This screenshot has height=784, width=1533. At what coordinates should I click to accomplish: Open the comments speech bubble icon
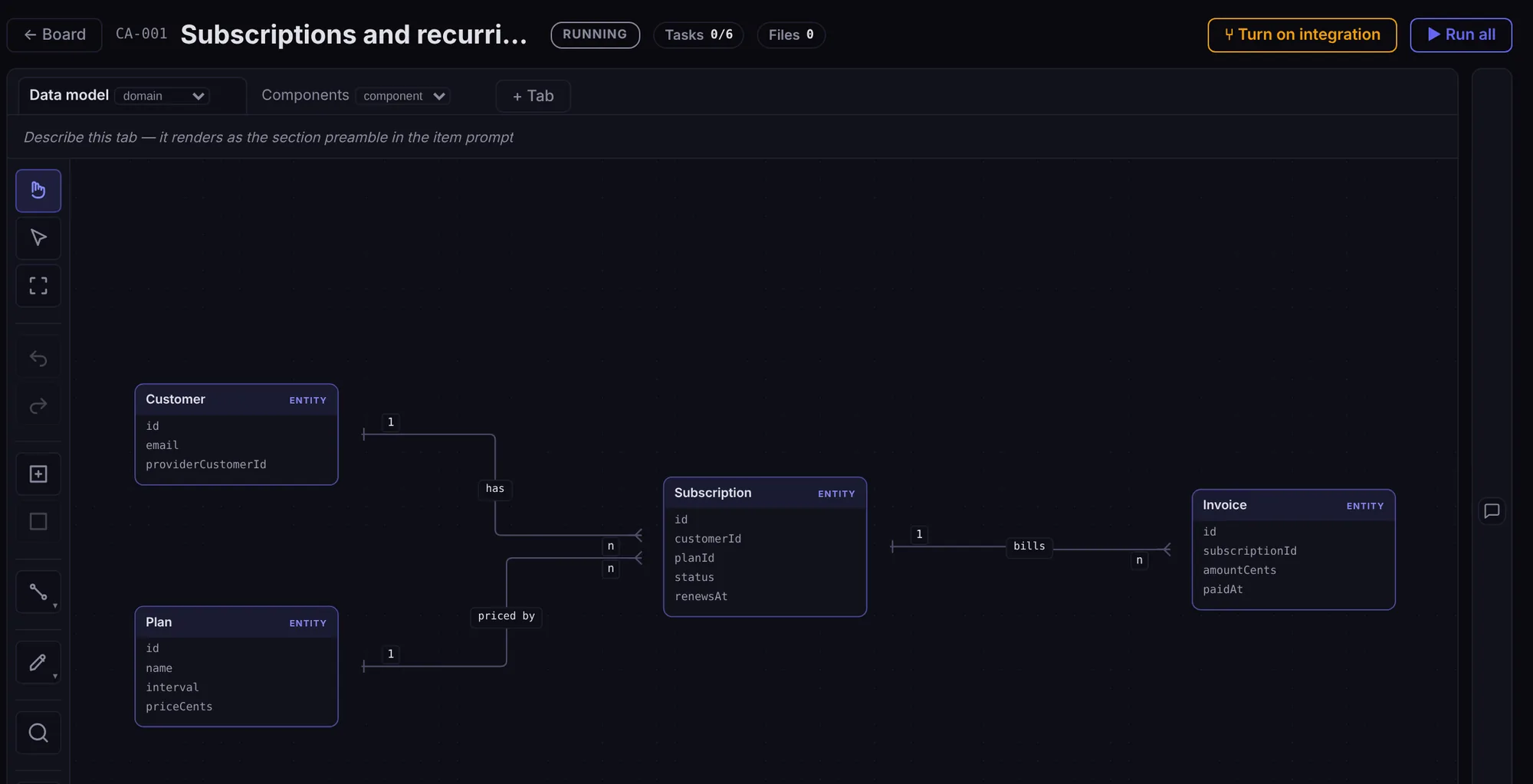1492,511
